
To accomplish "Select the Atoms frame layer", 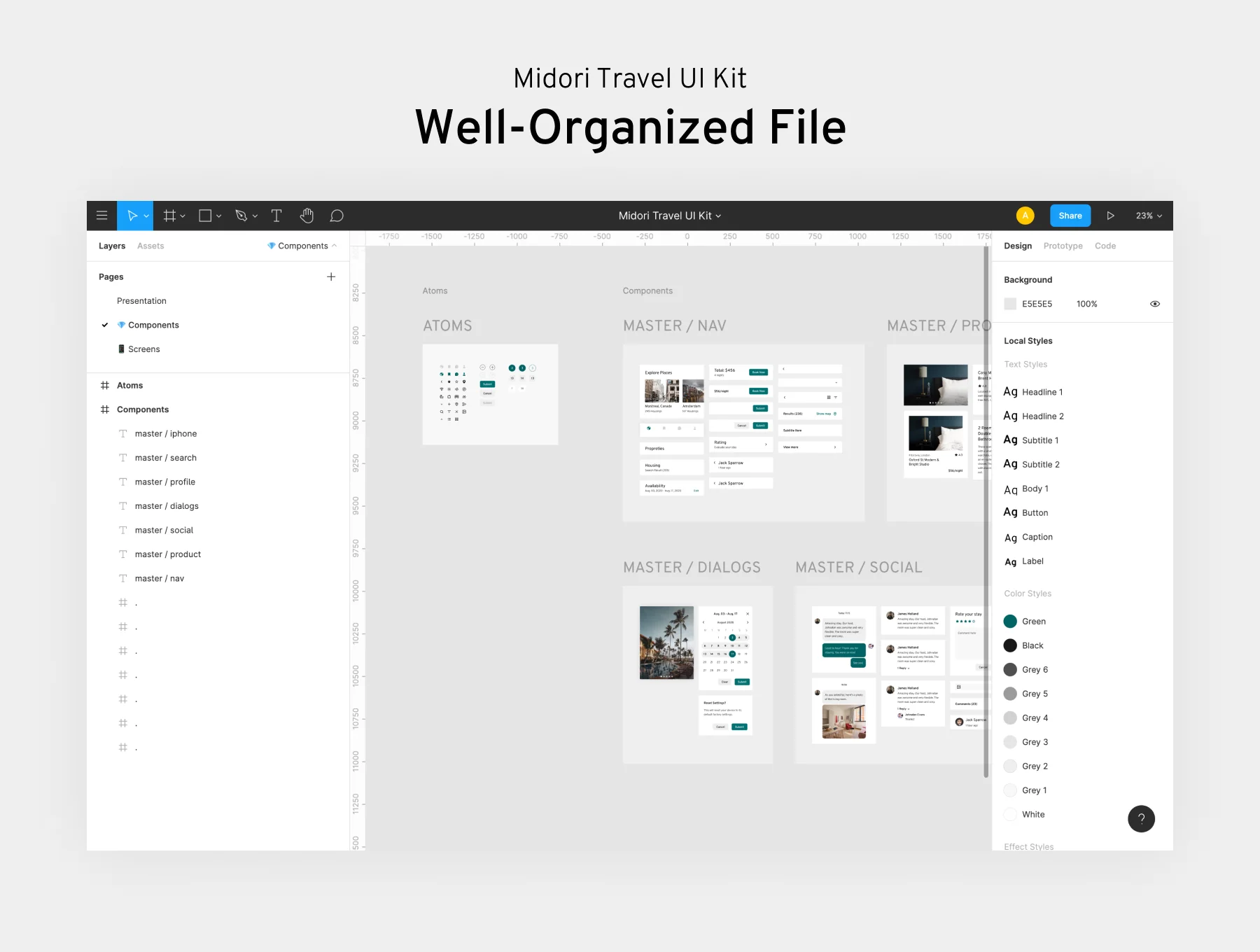I will point(129,386).
